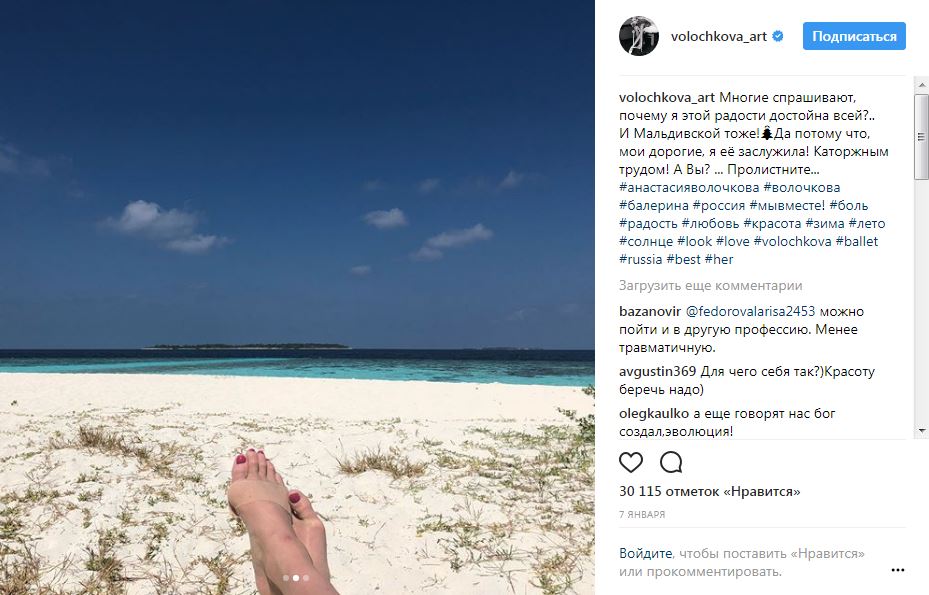The image size is (929, 595).
Task: Open the #анастасияволочкова hashtag
Action: point(689,187)
